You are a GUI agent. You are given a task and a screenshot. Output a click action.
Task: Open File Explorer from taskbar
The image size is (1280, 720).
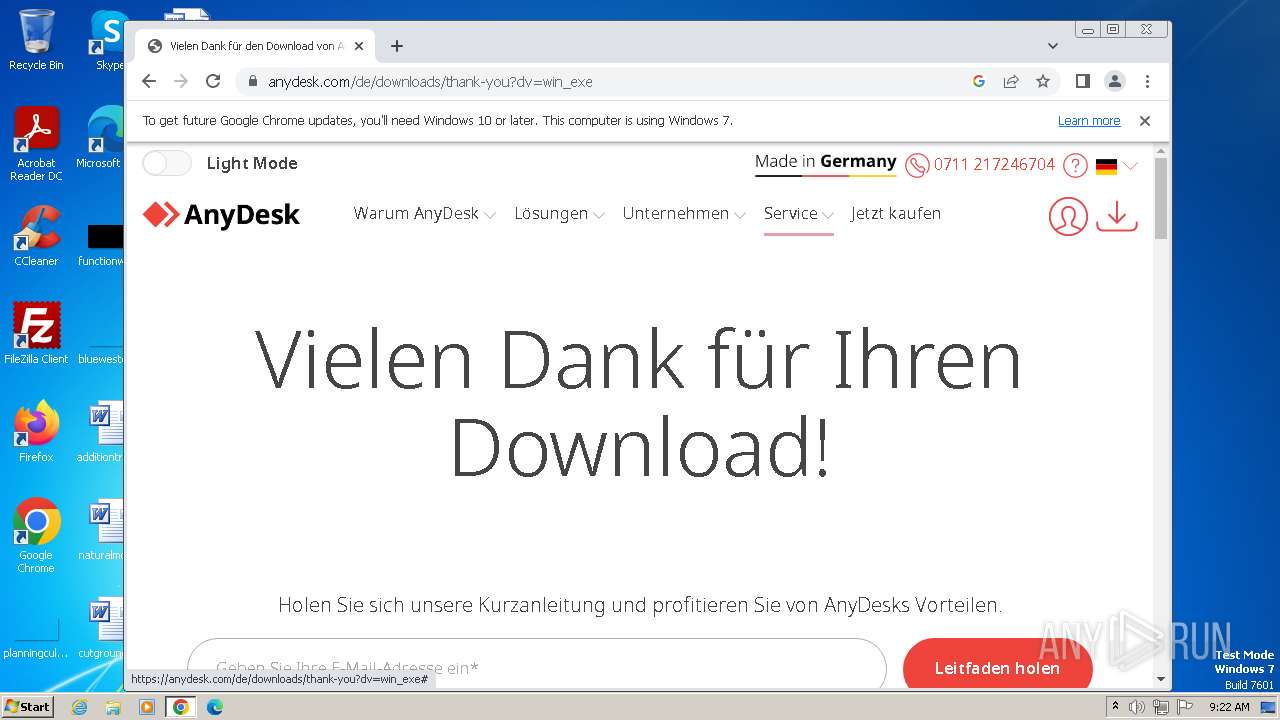coord(113,707)
